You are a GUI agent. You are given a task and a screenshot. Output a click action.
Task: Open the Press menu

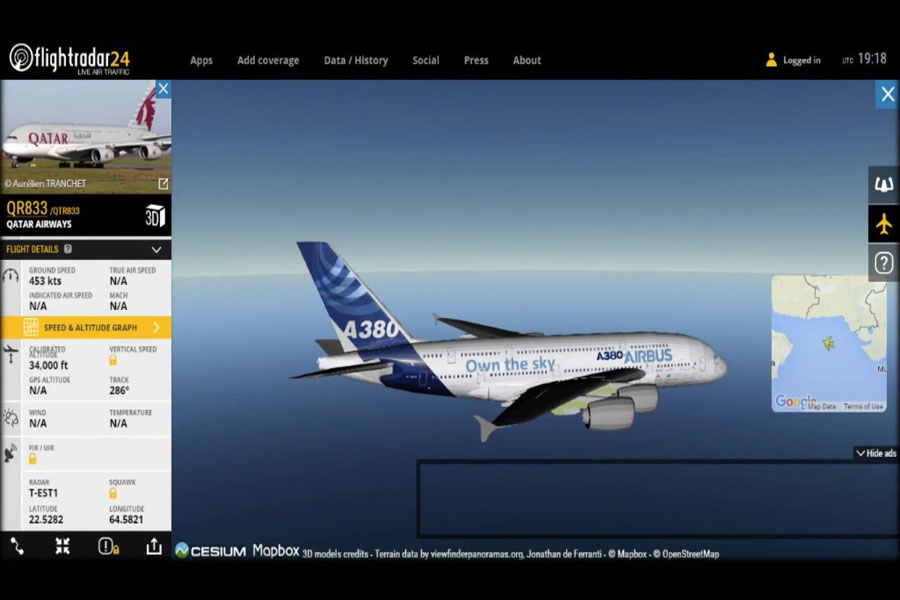point(476,60)
